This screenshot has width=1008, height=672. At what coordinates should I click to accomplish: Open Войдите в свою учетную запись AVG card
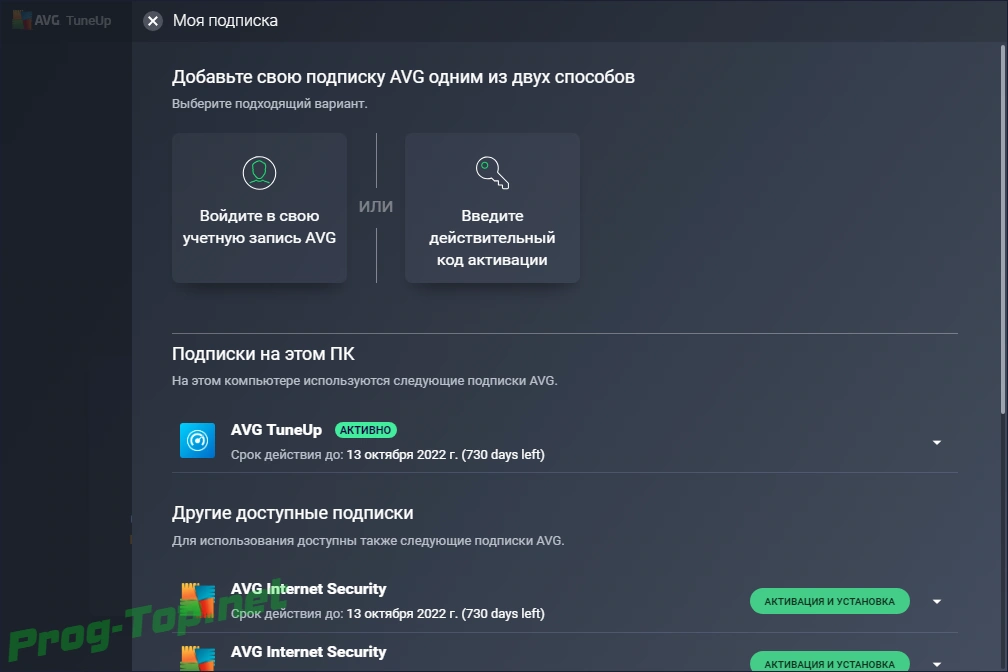(259, 208)
